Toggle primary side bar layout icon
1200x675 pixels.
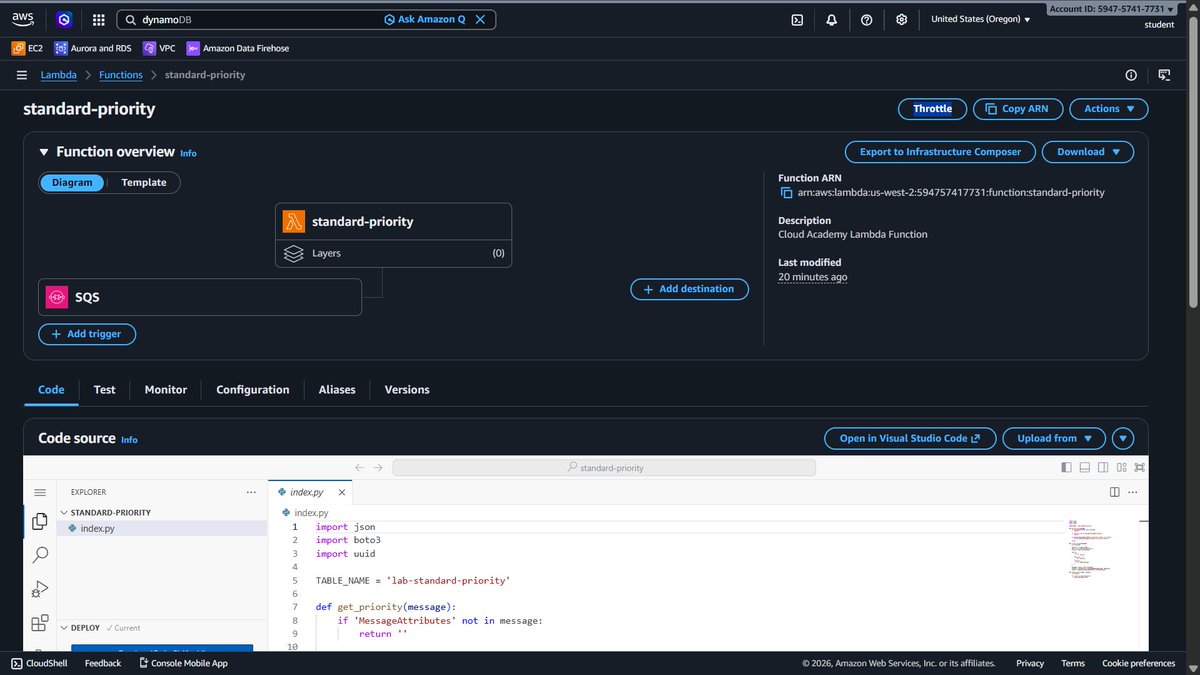pos(1066,468)
